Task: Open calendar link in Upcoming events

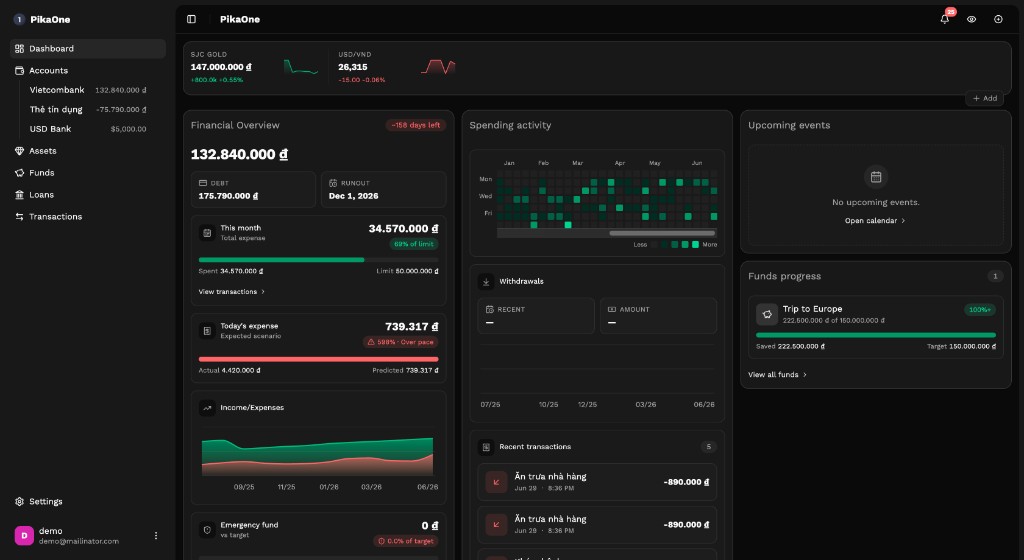Action: [x=875, y=221]
